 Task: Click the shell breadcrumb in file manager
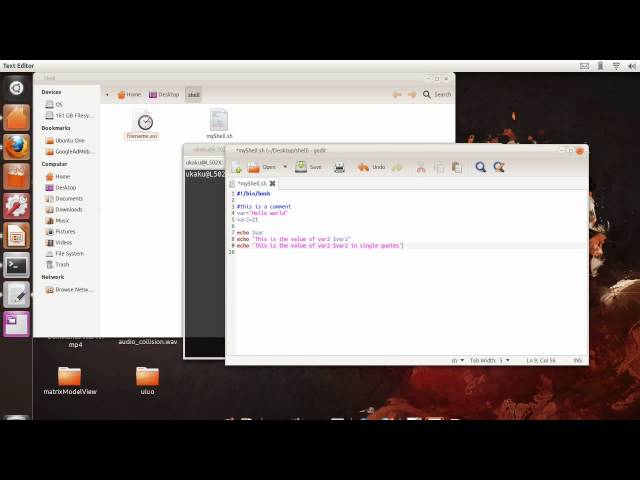(x=193, y=95)
